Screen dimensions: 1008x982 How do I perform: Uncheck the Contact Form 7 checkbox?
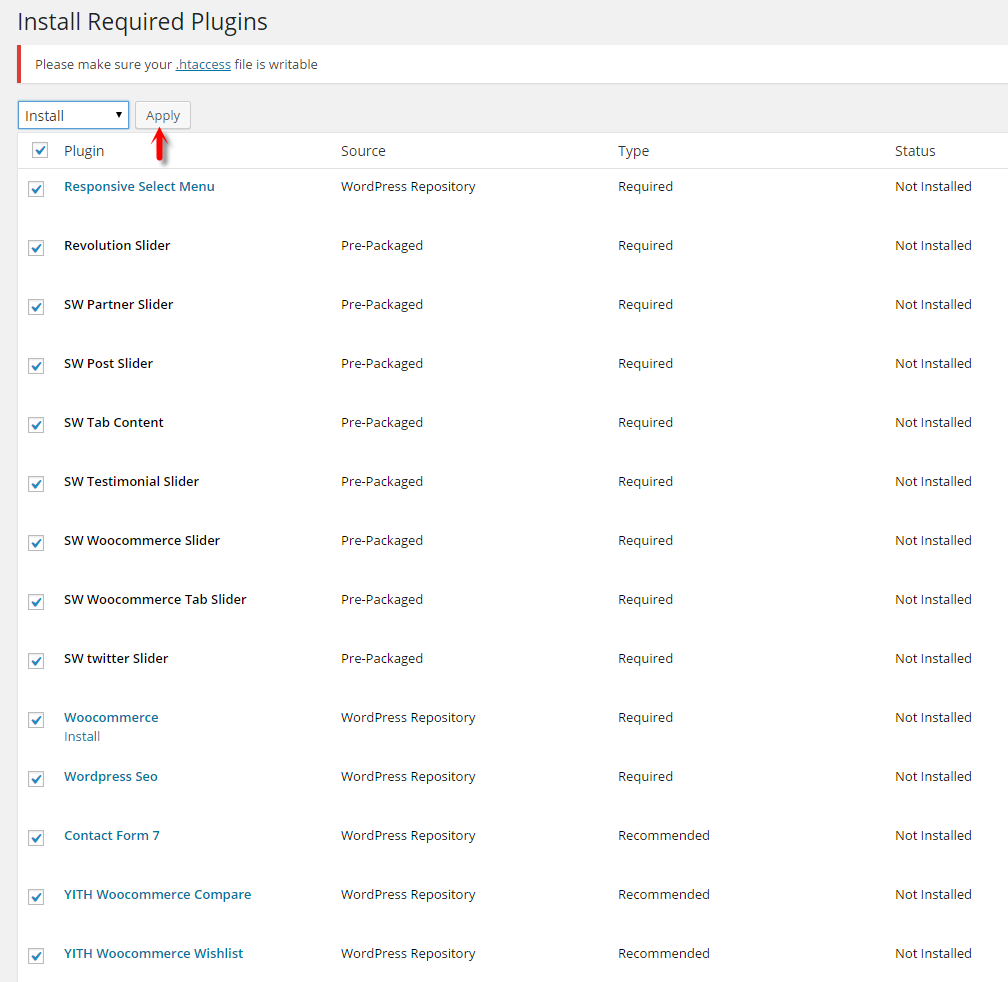pos(36,838)
